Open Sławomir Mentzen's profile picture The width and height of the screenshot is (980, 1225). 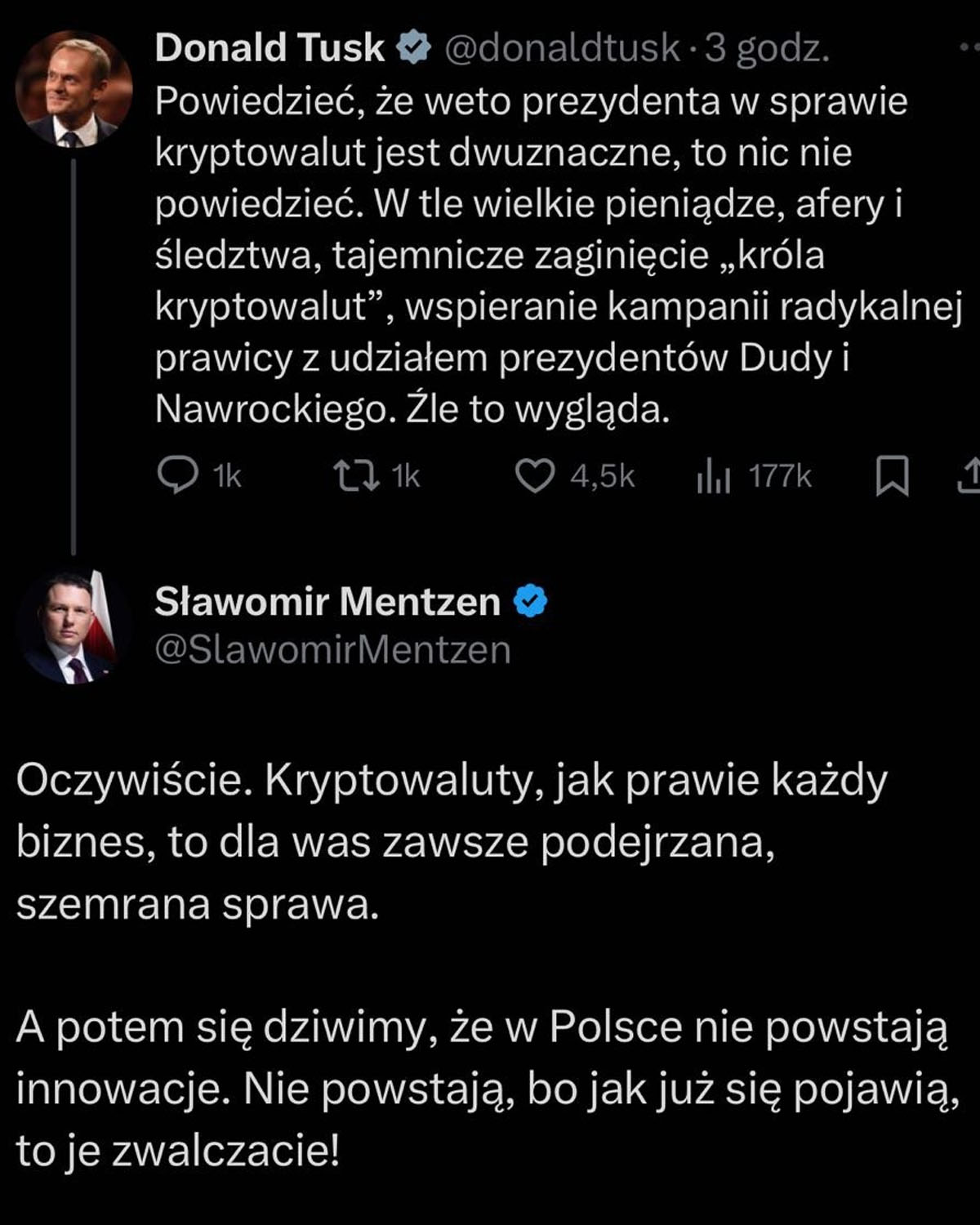click(x=73, y=626)
